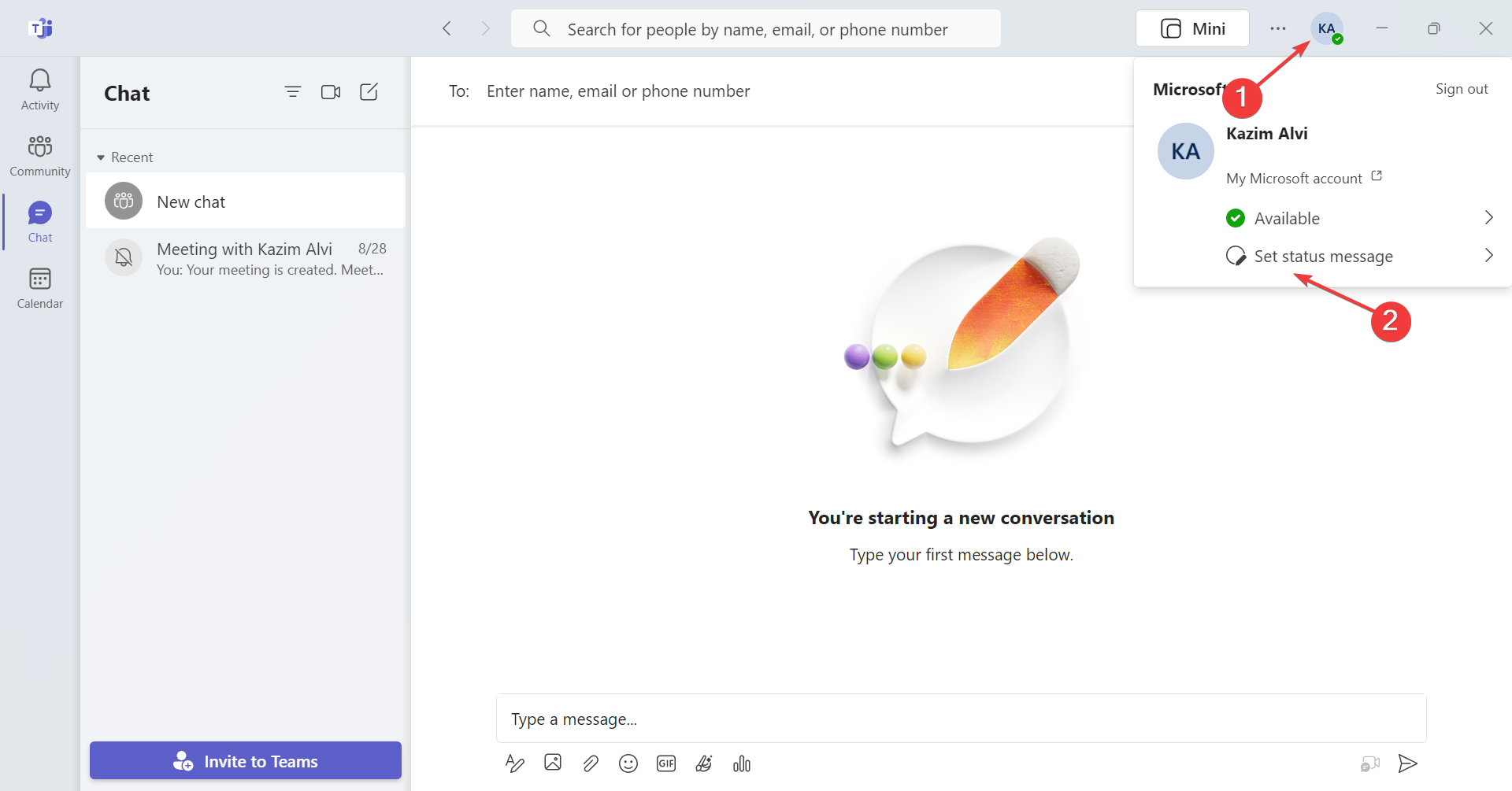
Task: Create a poll with chart icon
Action: point(742,763)
